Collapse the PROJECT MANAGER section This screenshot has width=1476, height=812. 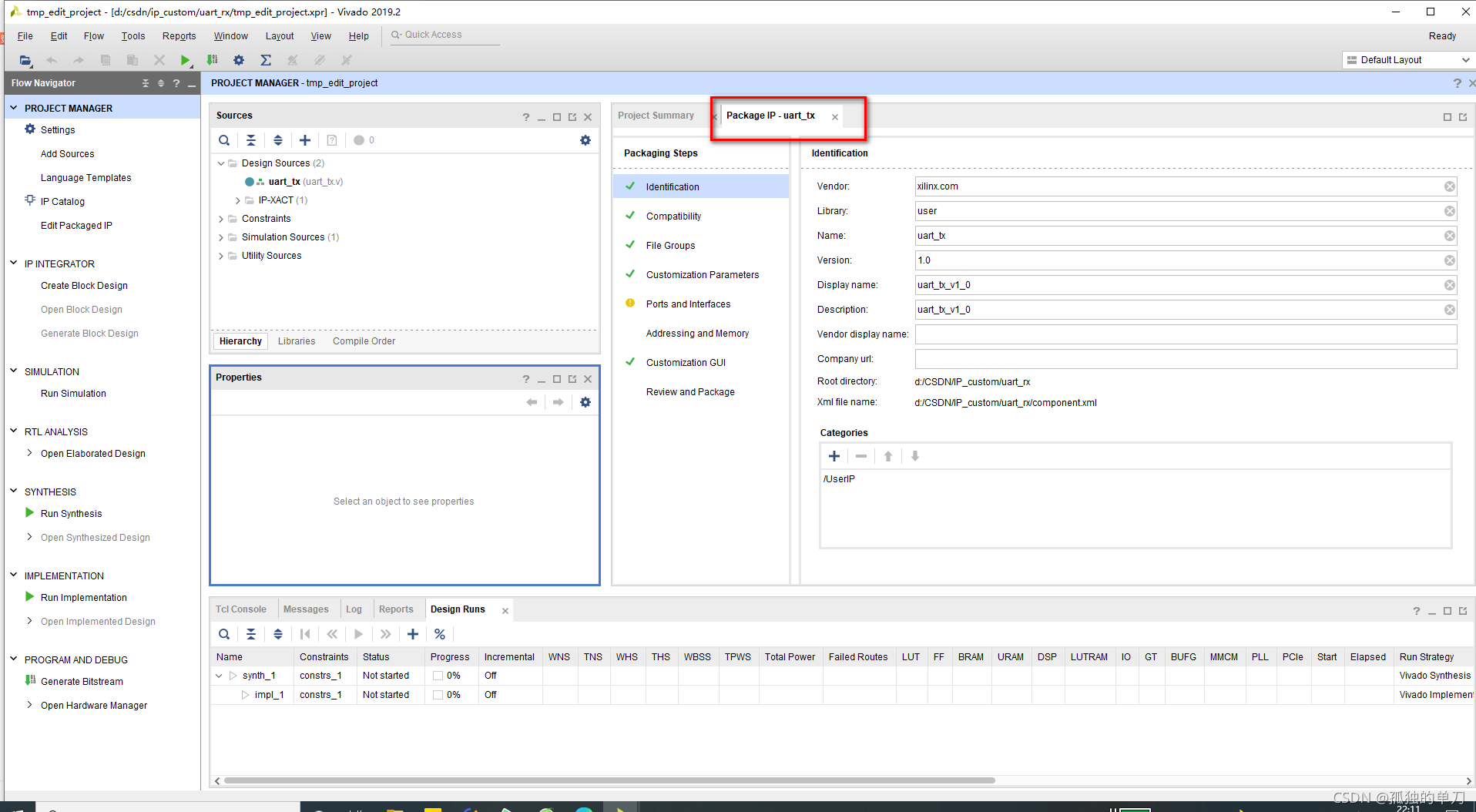pyautogui.click(x=13, y=108)
